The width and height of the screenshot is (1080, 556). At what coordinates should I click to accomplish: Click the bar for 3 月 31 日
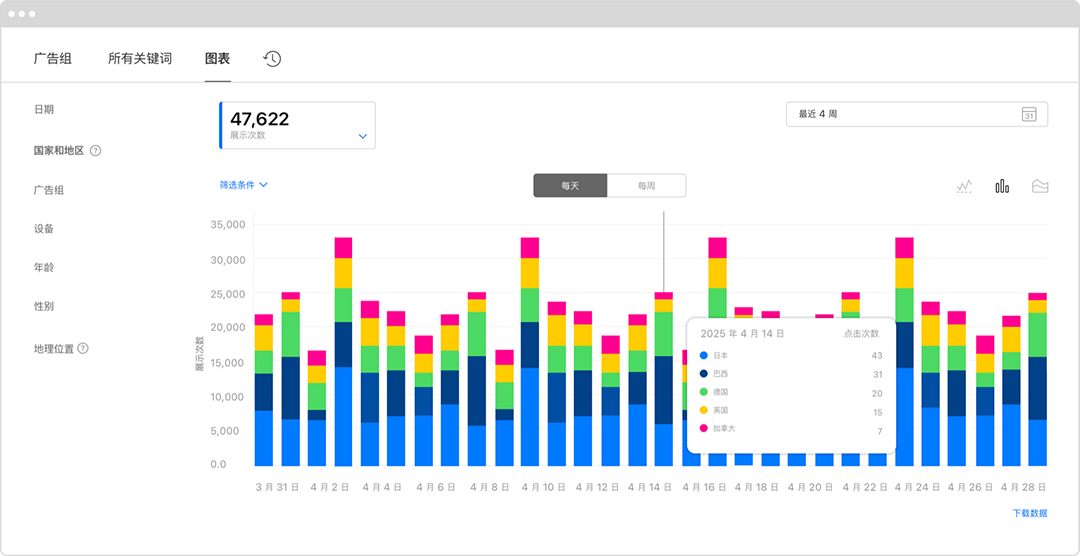coord(291,379)
